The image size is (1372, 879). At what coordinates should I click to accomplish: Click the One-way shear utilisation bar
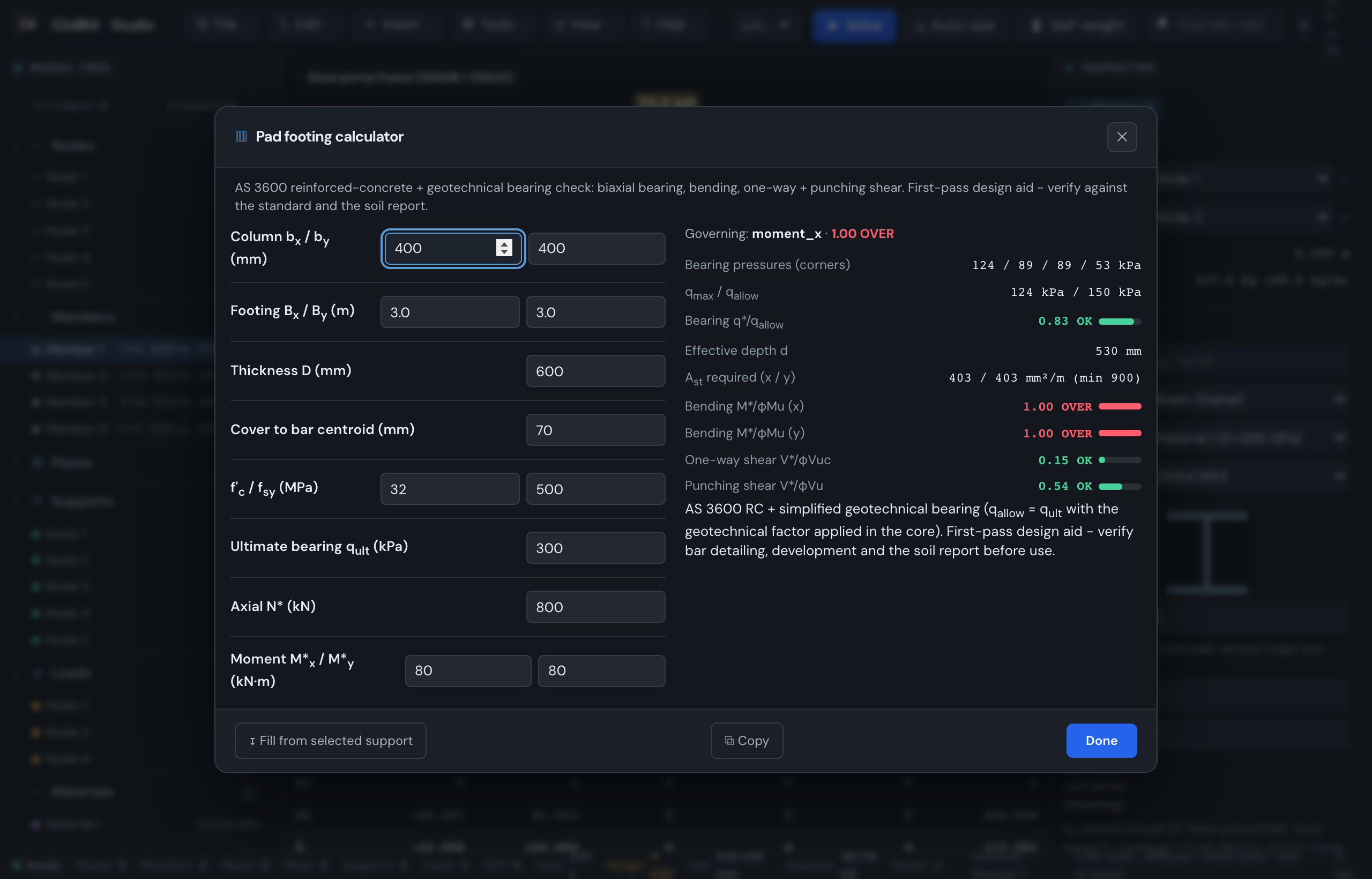[1120, 460]
